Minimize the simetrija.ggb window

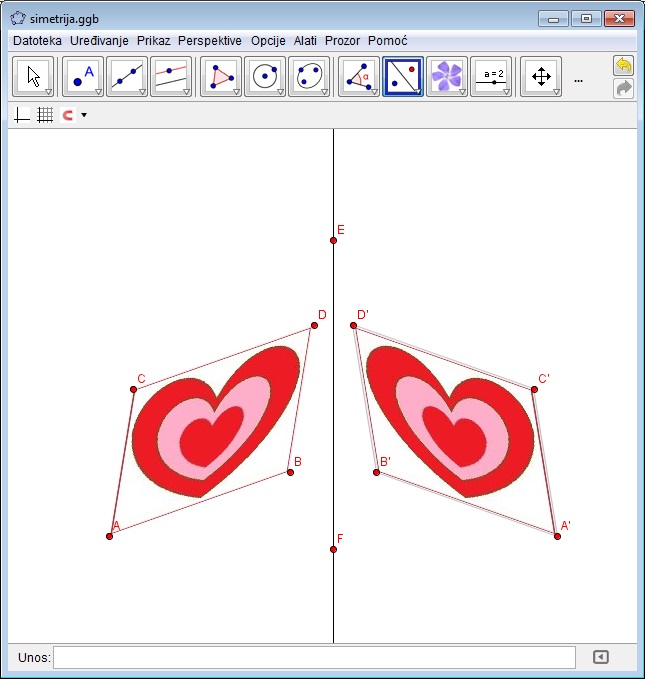coord(553,19)
